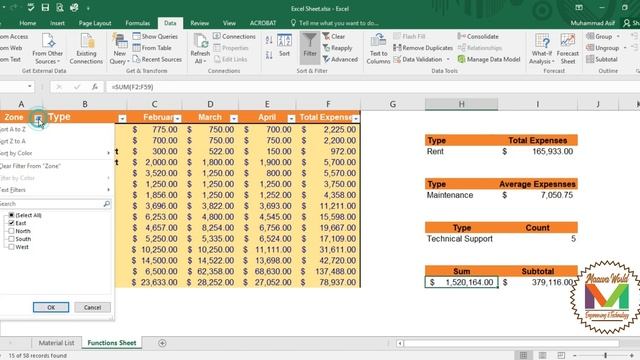640x360 pixels.
Task: Click the Show Queries command
Action: (x=155, y=36)
